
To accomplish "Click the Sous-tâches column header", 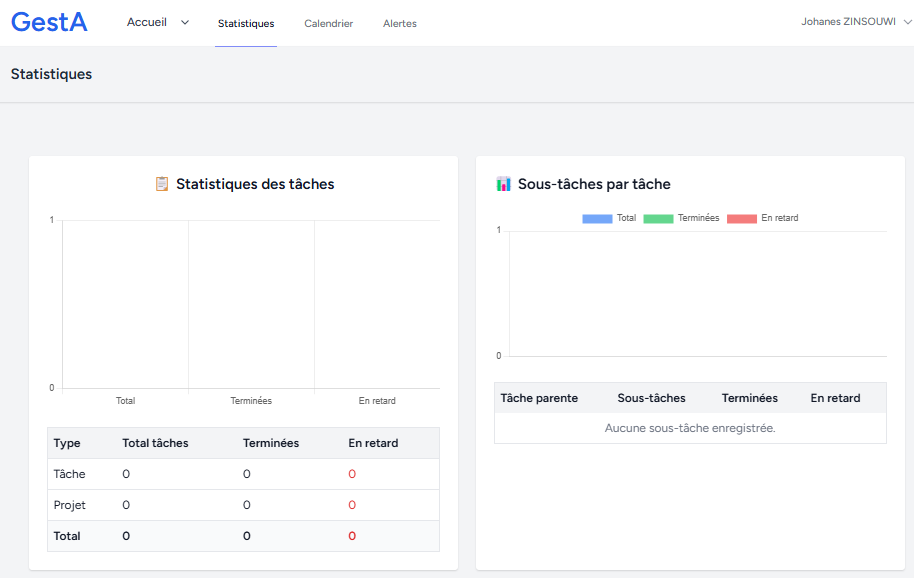I will click(651, 398).
